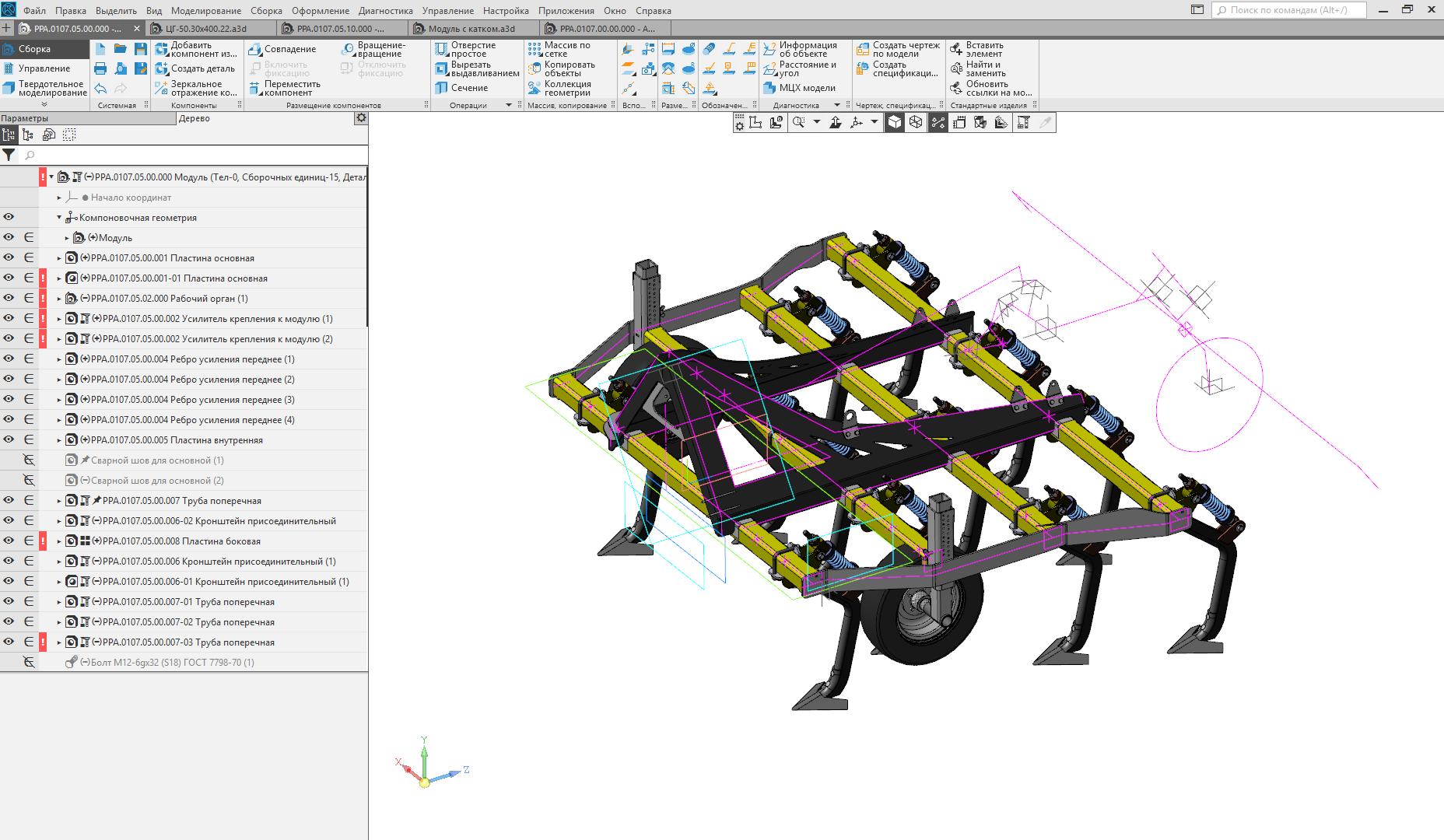Switch to Модуль с катком.a3d tab
The image size is (1444, 840).
(472, 29)
